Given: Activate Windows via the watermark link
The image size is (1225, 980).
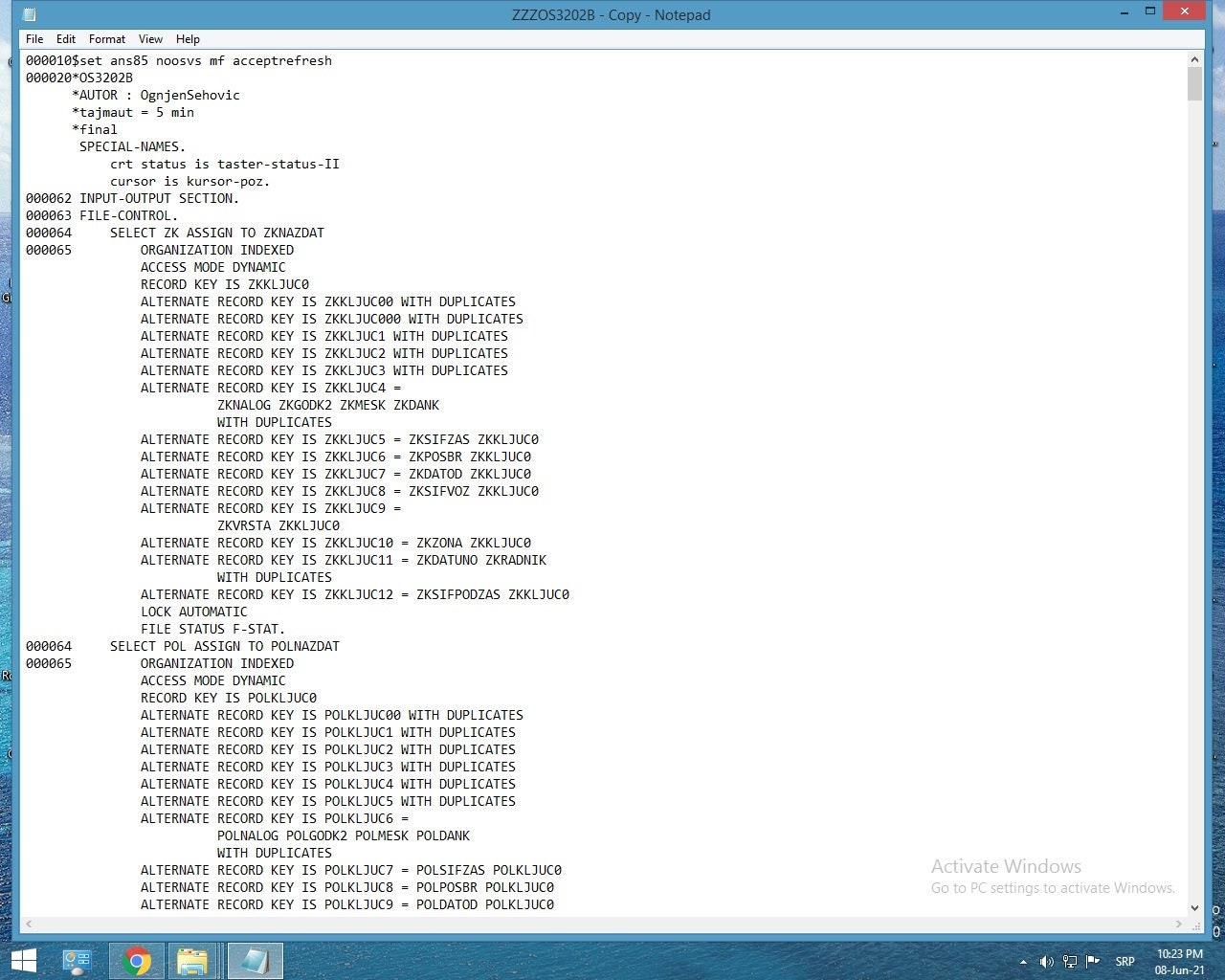Looking at the screenshot, I should [1052, 887].
